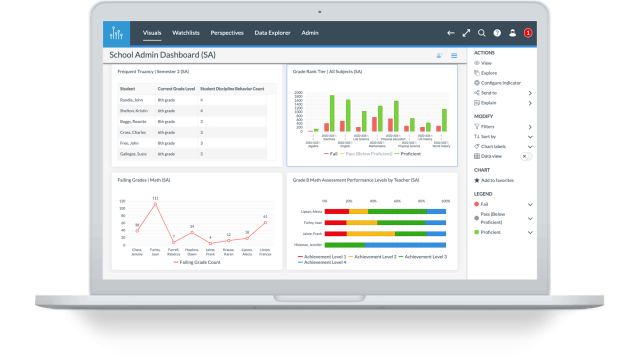Click the gray Pass (Below Proficient) color dot
This screenshot has width=640, height=361.
point(476,218)
